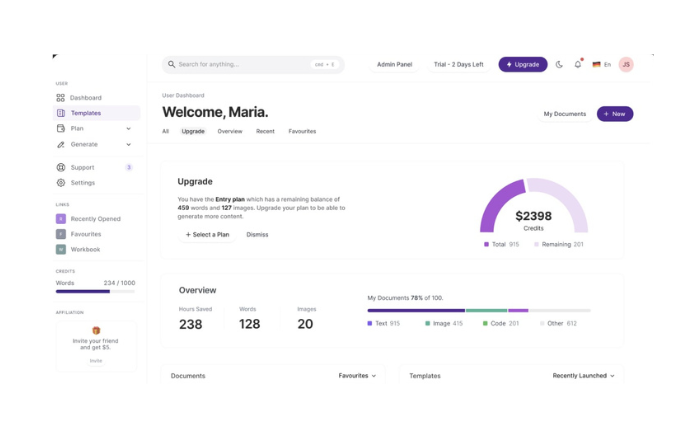Click the gift icon in Affiliation card
The width and height of the screenshot is (696, 426).
[x=96, y=330]
